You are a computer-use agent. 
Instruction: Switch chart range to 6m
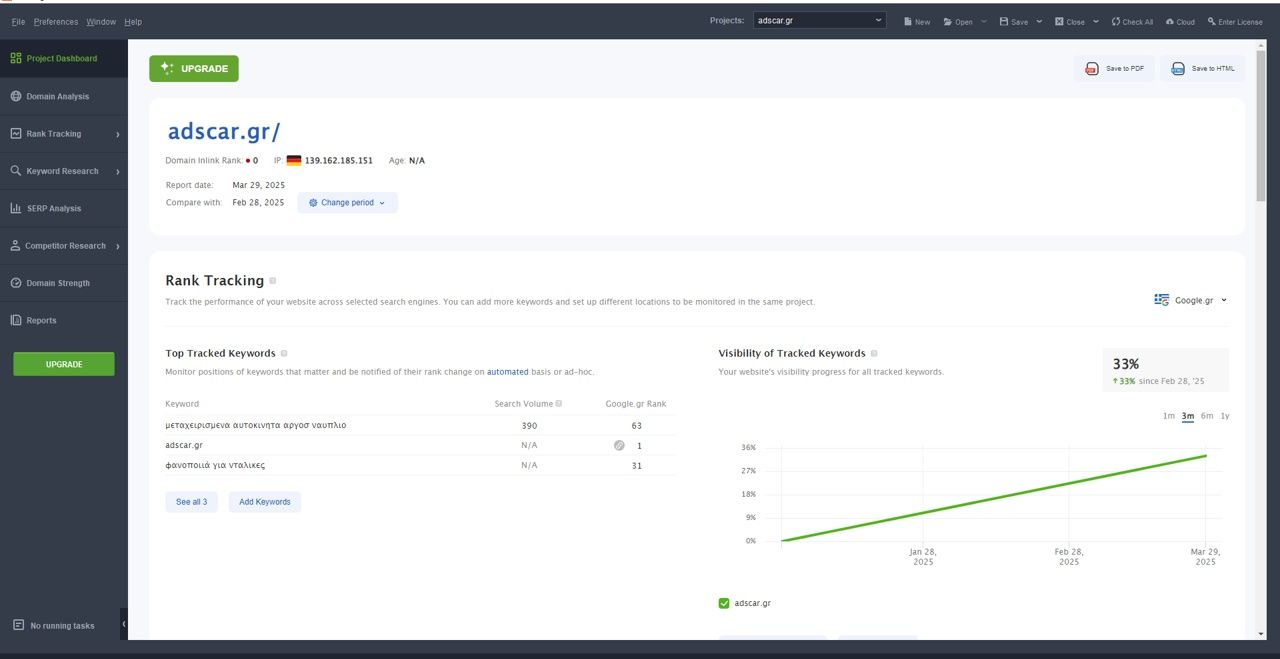[1207, 416]
